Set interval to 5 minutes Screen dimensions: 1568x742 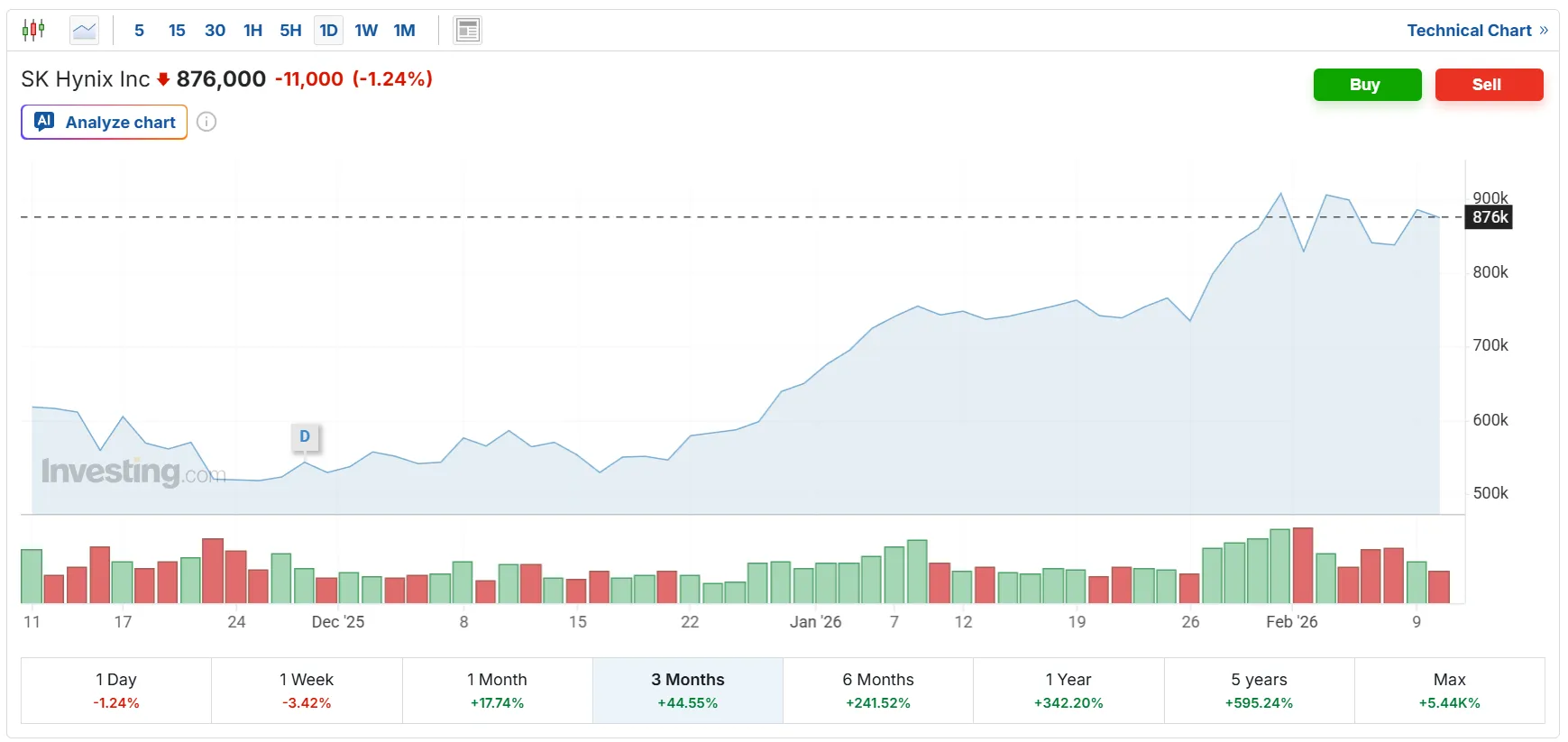(139, 31)
